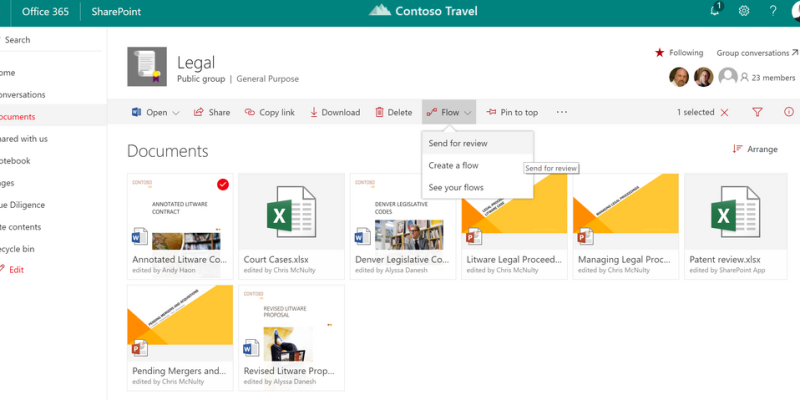The width and height of the screenshot is (800, 400).
Task: Choose See your flows from menu
Action: coord(478,187)
